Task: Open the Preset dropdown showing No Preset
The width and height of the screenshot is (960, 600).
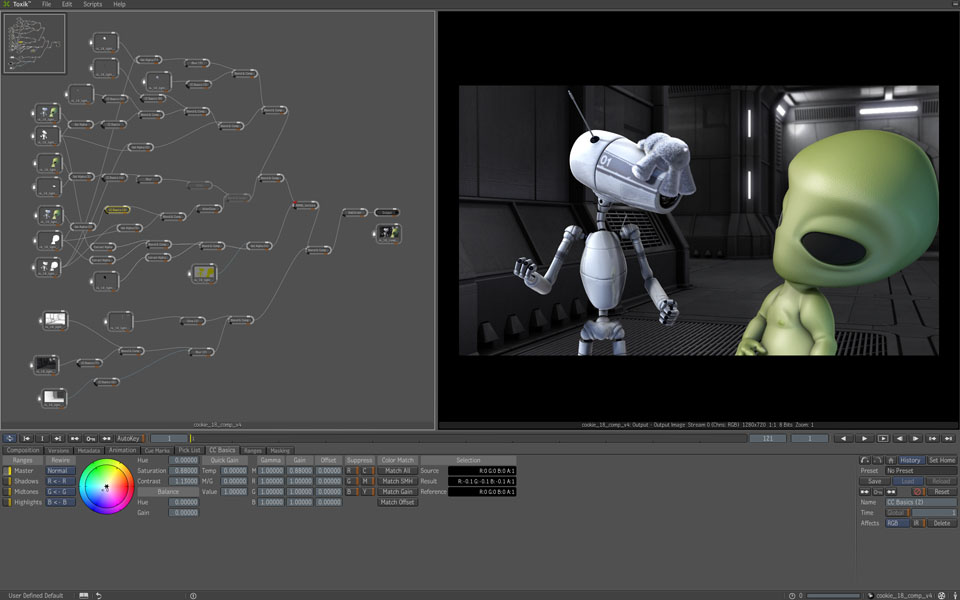Action: point(919,471)
